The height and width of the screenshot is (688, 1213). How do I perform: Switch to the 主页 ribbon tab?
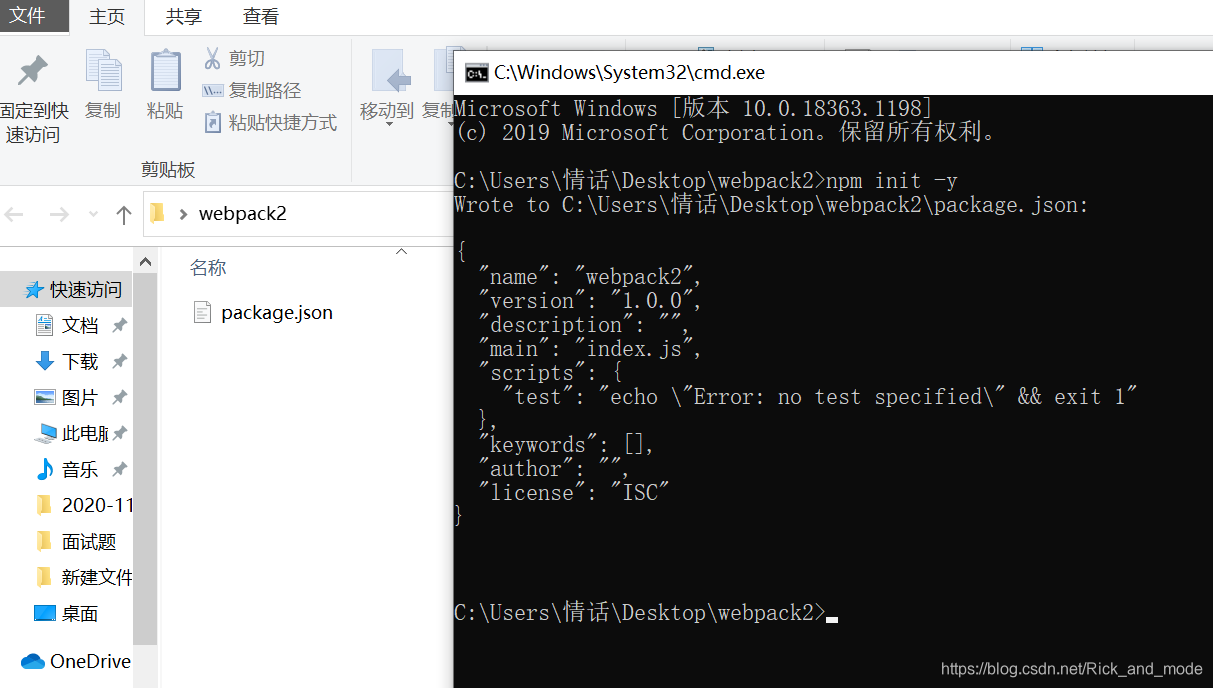pos(107,17)
